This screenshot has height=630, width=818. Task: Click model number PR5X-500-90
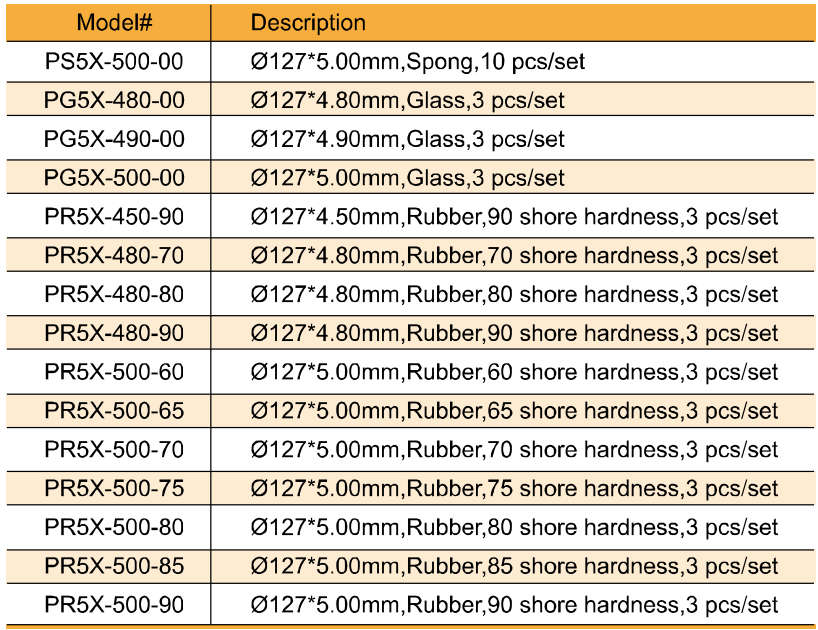114,605
